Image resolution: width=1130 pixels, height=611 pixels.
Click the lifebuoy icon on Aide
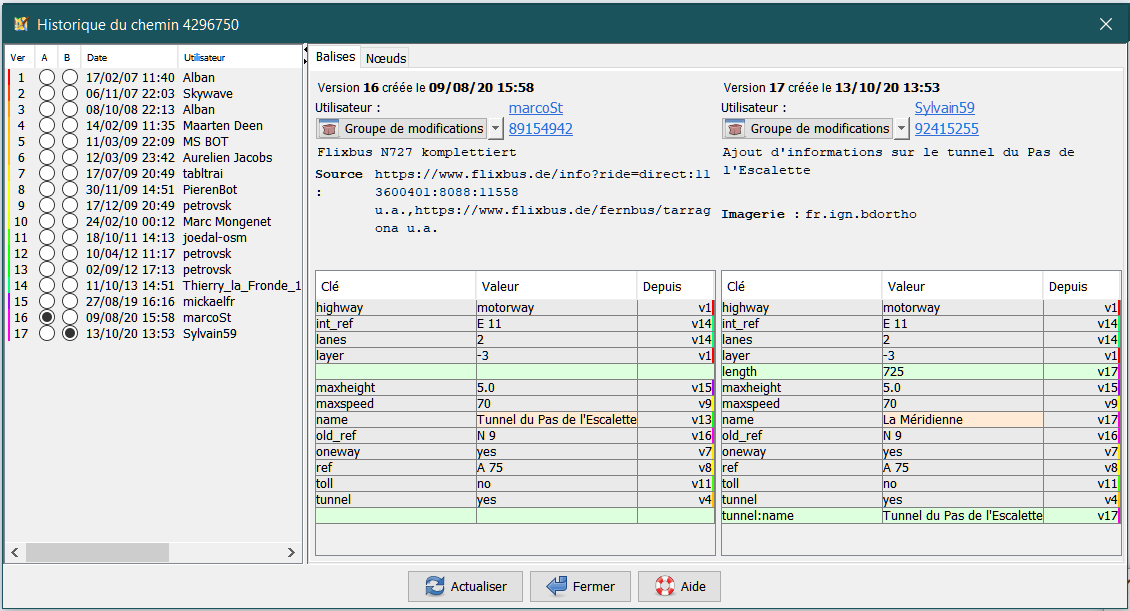point(664,586)
